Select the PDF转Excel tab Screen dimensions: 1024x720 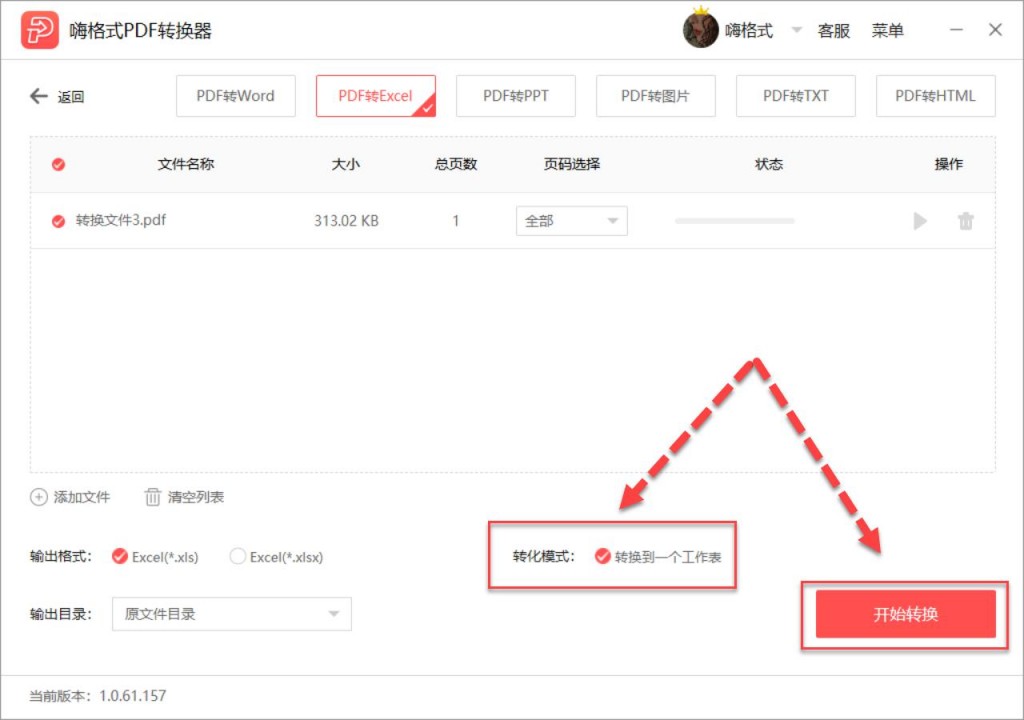coord(376,96)
